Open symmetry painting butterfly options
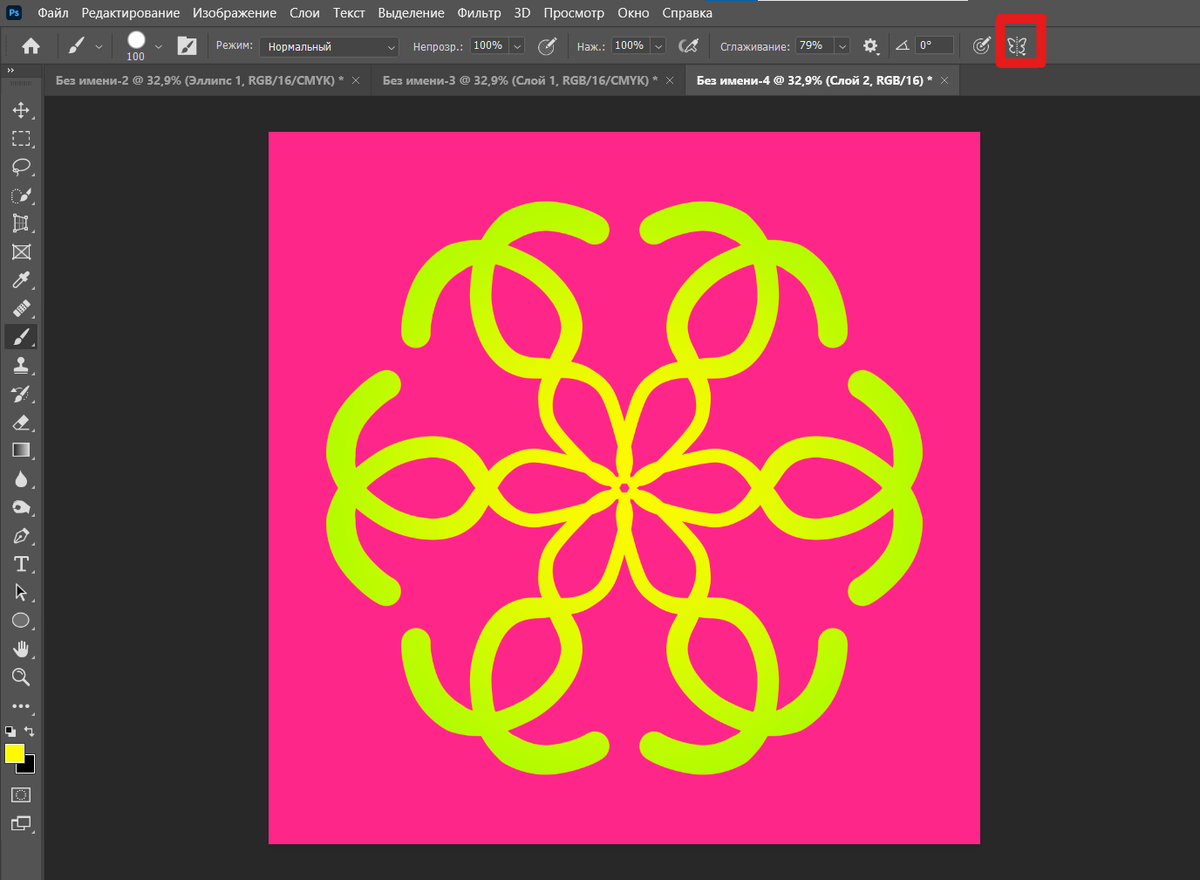Viewport: 1200px width, 880px height. pyautogui.click(x=1017, y=46)
